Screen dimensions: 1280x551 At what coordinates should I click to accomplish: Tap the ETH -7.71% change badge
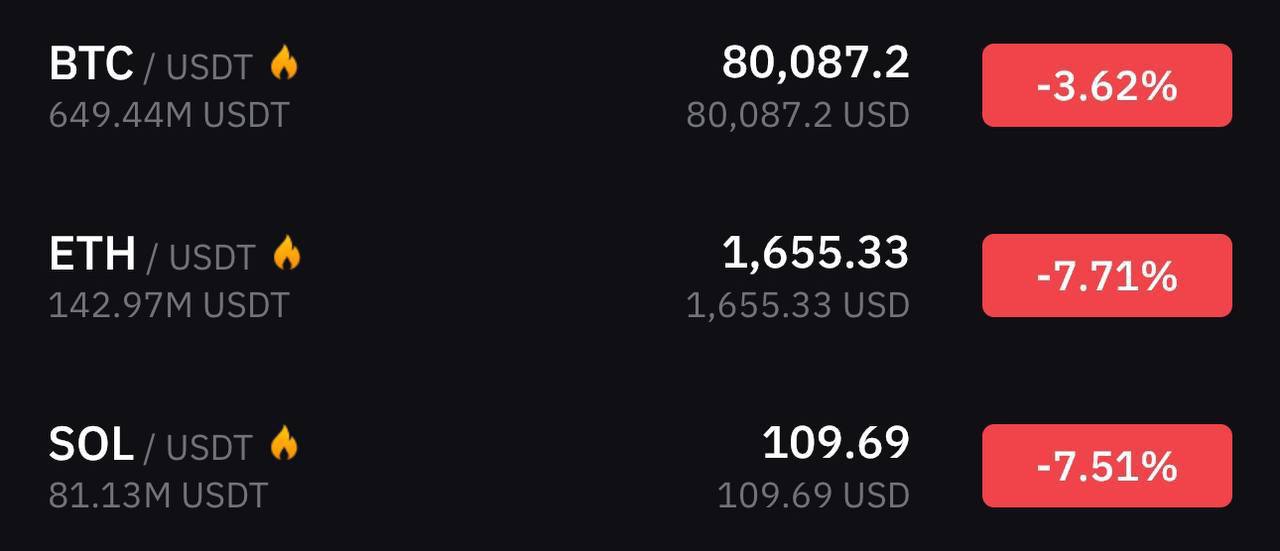pos(1107,275)
